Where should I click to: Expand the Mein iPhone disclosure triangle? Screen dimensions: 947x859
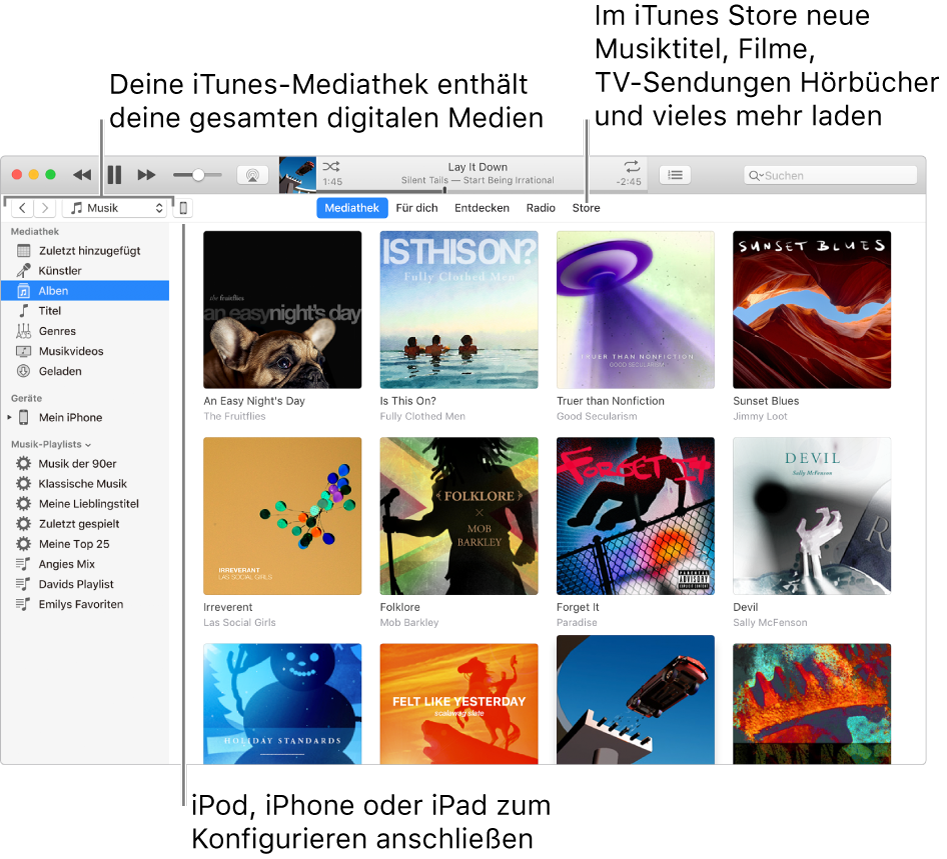[x=9, y=417]
